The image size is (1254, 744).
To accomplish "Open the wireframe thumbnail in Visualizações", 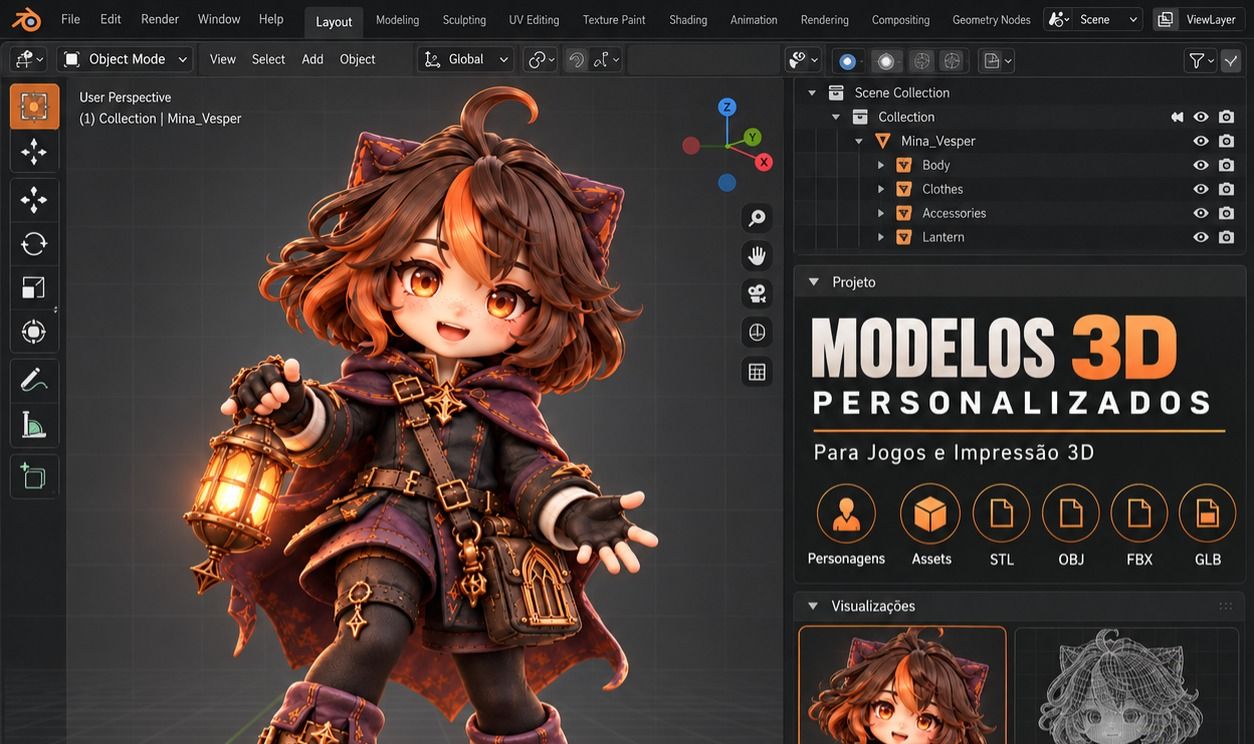I will [x=1127, y=685].
